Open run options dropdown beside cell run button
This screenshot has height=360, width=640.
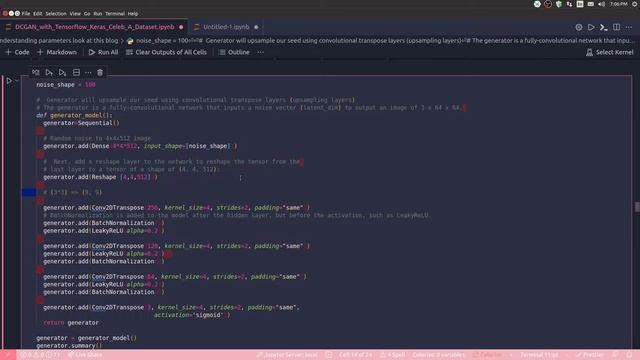click(x=17, y=81)
